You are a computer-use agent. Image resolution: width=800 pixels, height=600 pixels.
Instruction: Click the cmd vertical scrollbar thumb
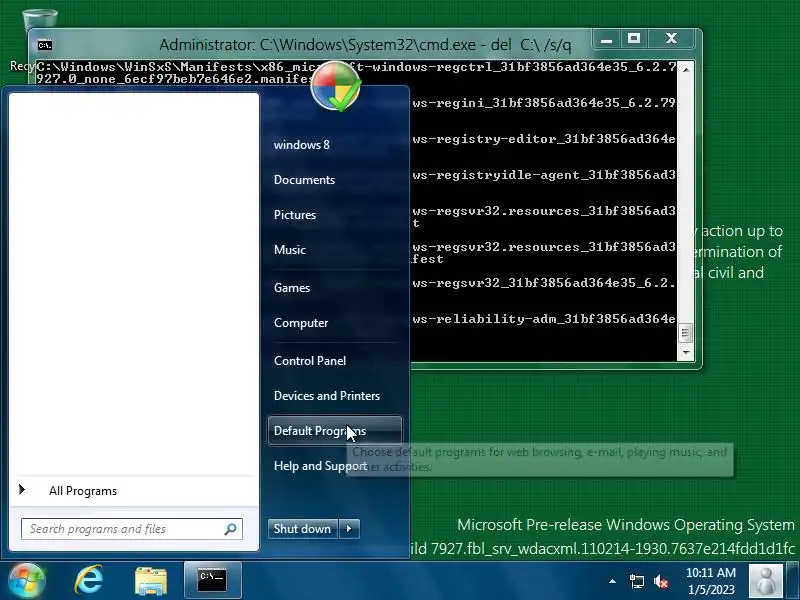click(686, 334)
